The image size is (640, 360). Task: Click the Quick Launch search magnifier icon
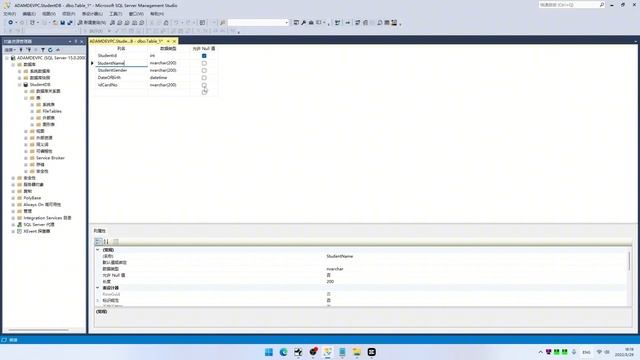pos(602,4)
